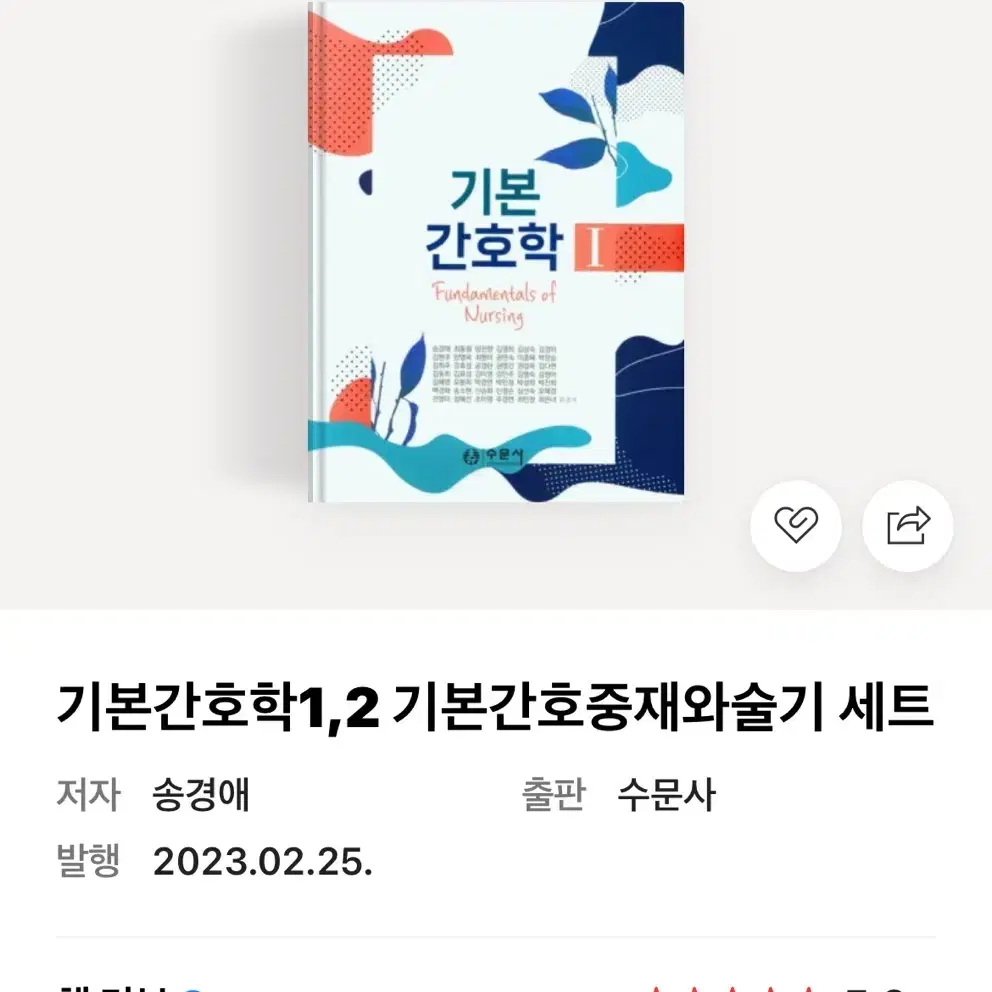Tap the red star rating row
The width and height of the screenshot is (992, 992).
pyautogui.click(x=732, y=988)
